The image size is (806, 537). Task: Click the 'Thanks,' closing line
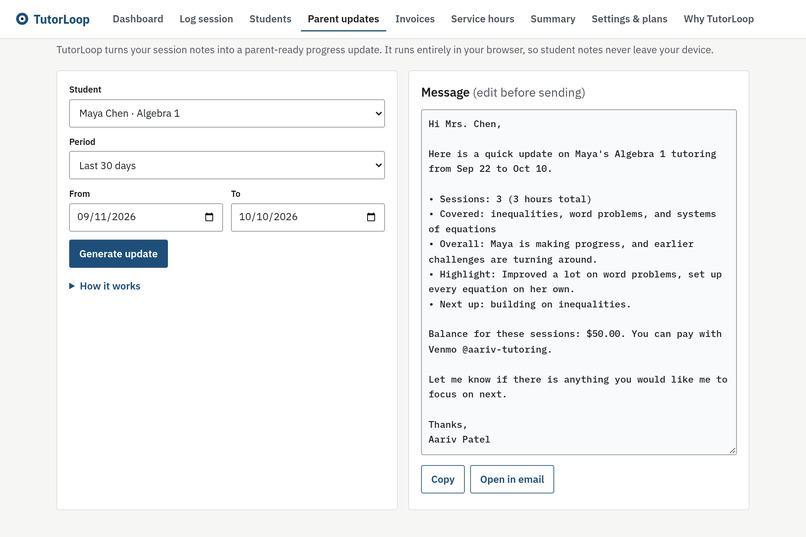[448, 424]
